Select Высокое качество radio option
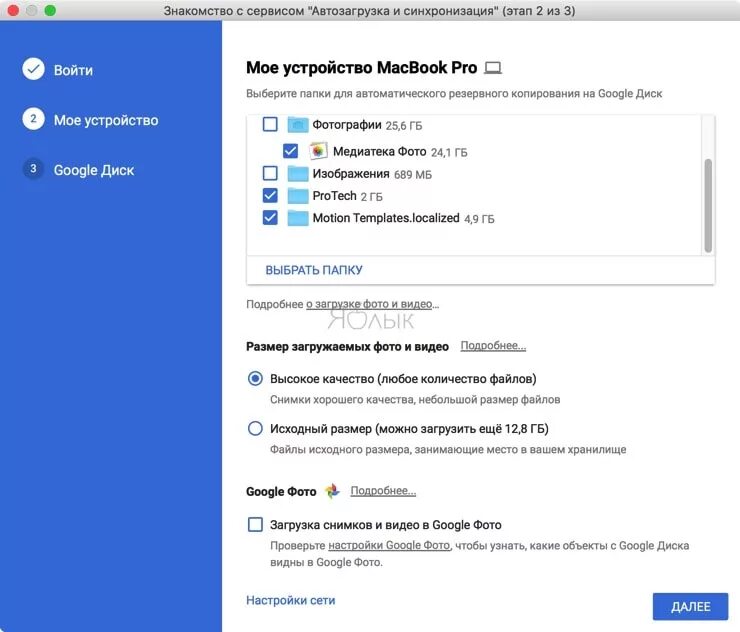Screen dimensions: 740x632 (255, 379)
